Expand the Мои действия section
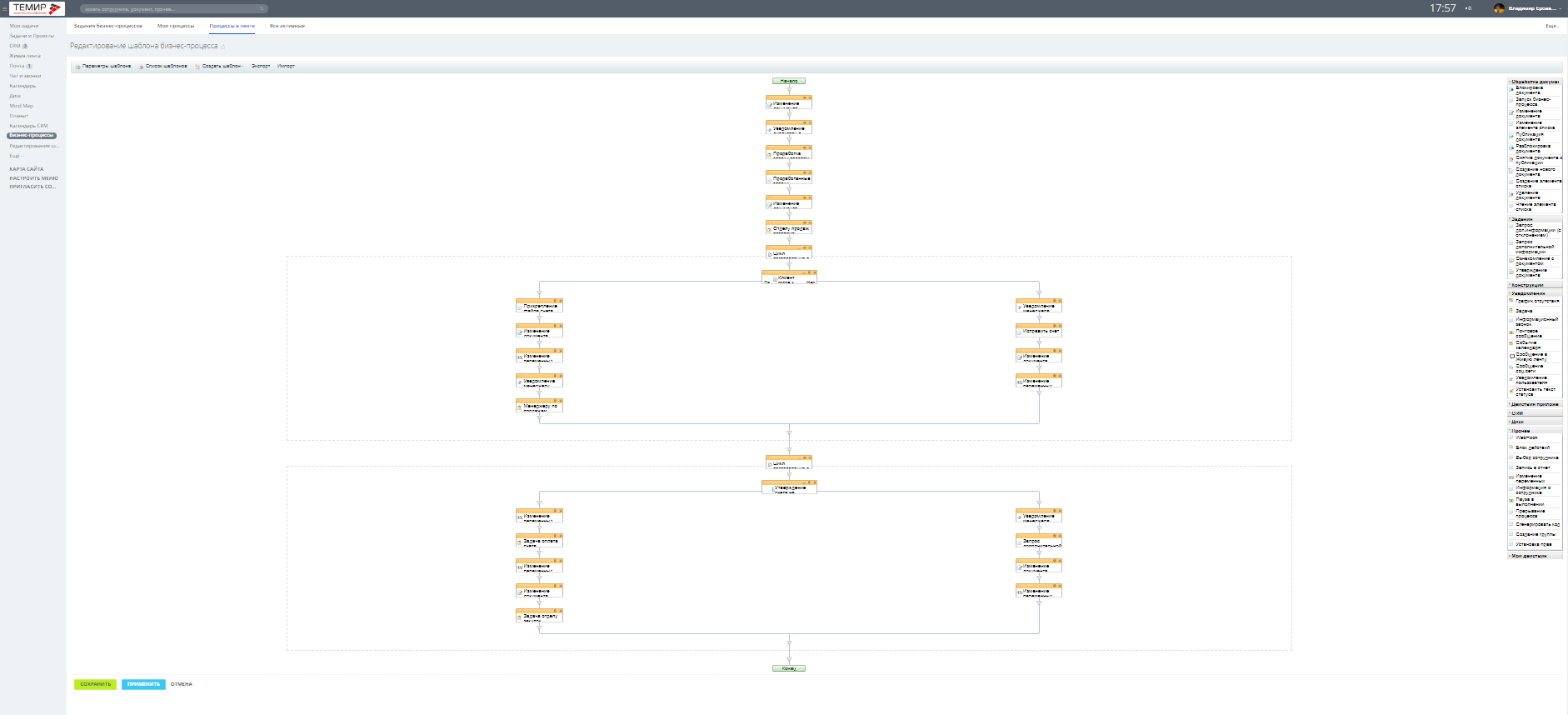This screenshot has height=715, width=1568. [1535, 556]
